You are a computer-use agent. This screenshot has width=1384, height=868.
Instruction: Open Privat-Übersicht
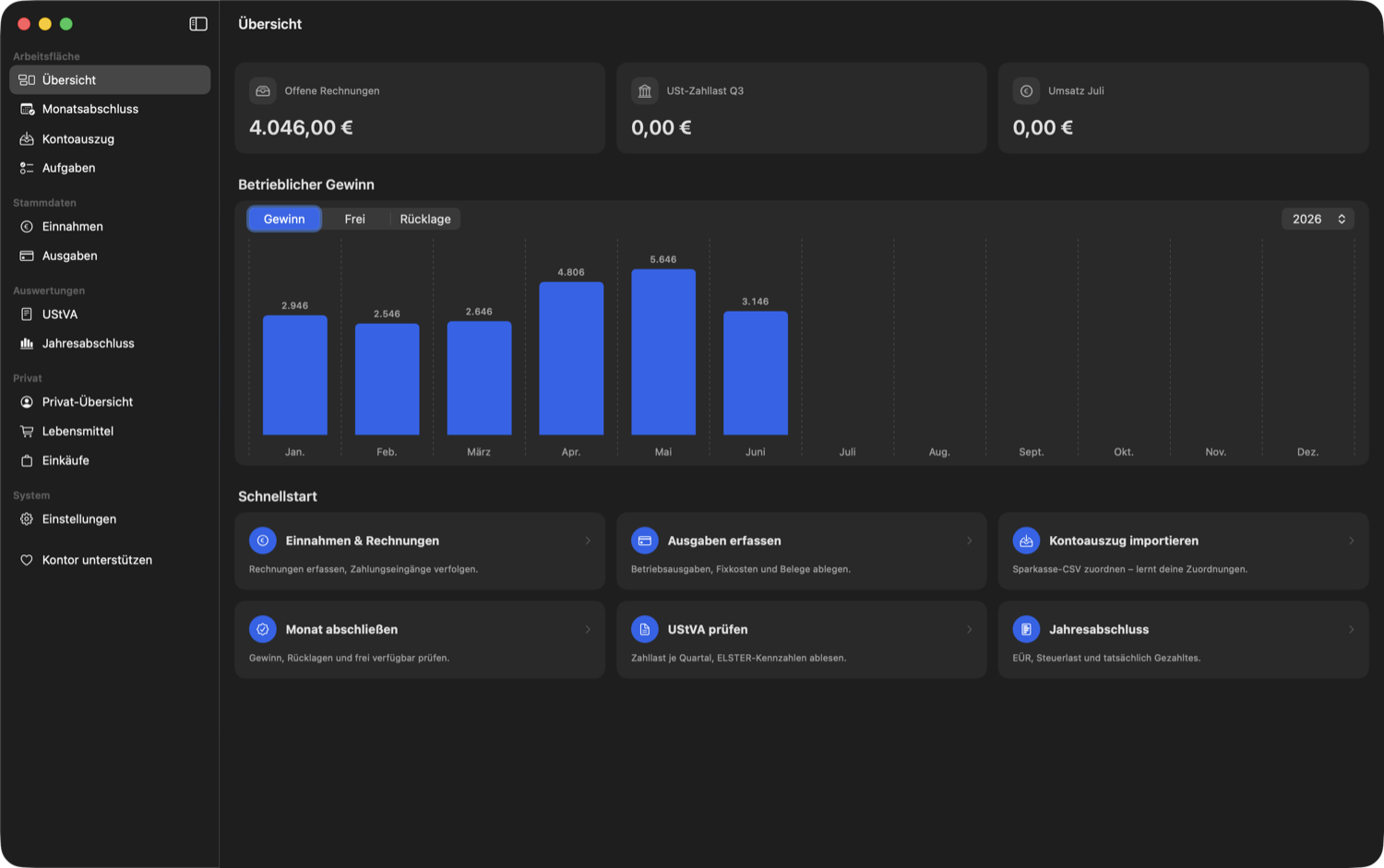(110, 401)
